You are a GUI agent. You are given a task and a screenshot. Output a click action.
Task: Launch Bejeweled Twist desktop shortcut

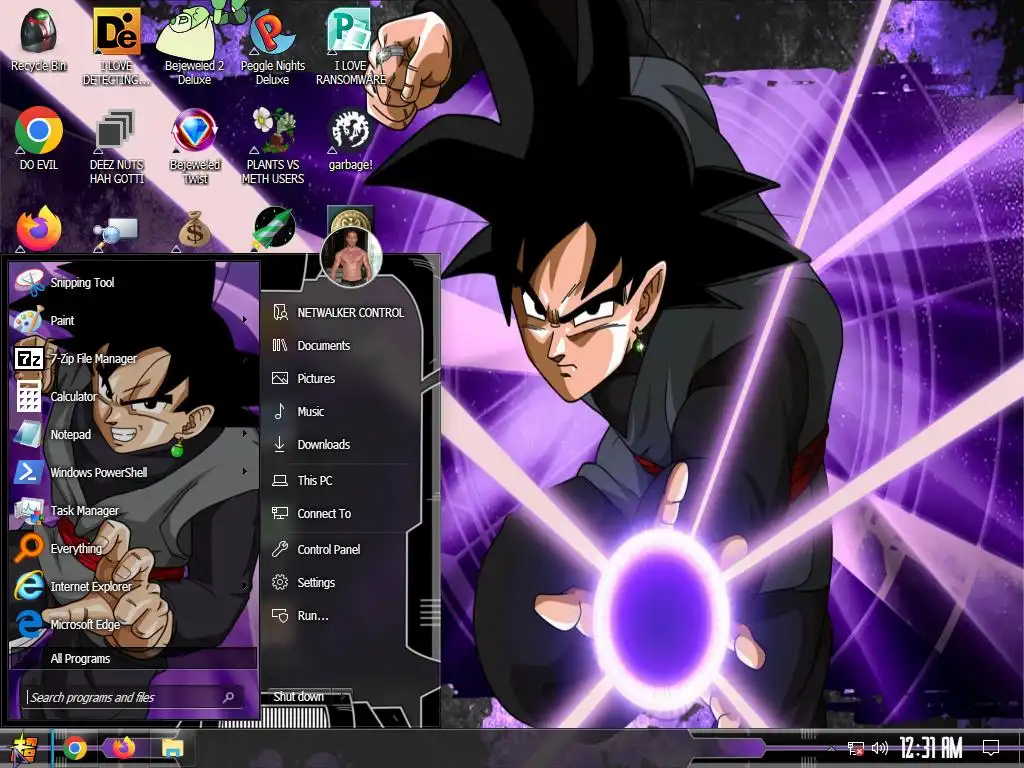pyautogui.click(x=195, y=146)
